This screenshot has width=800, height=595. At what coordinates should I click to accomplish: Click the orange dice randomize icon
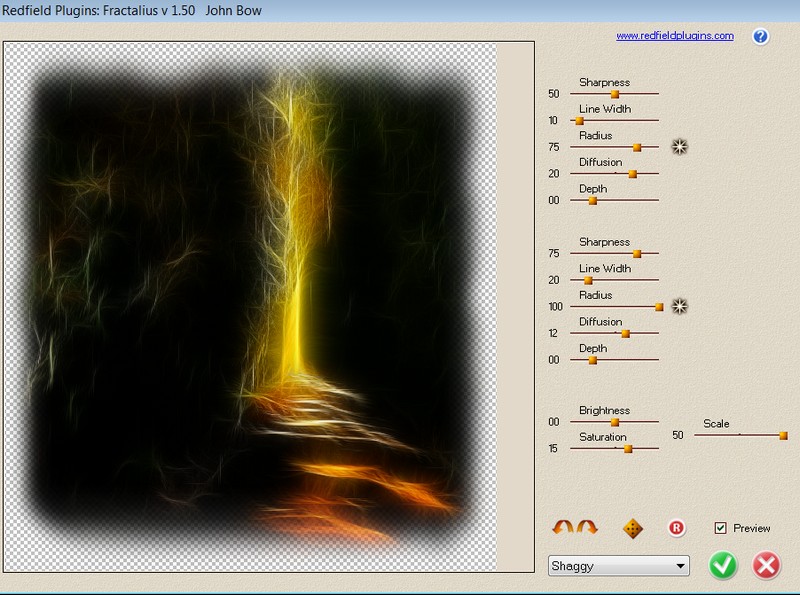point(633,529)
